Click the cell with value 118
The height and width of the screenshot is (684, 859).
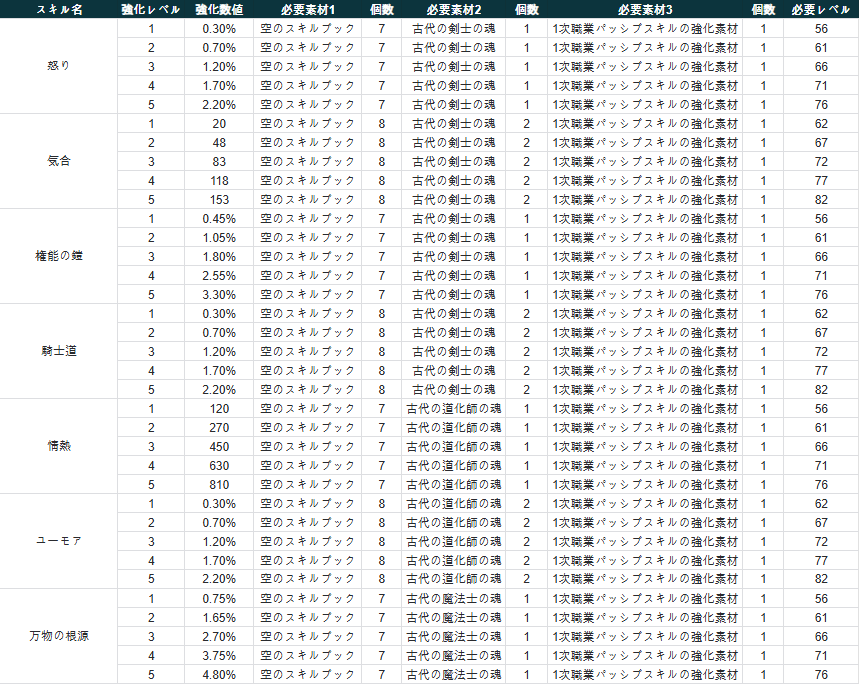(x=218, y=180)
